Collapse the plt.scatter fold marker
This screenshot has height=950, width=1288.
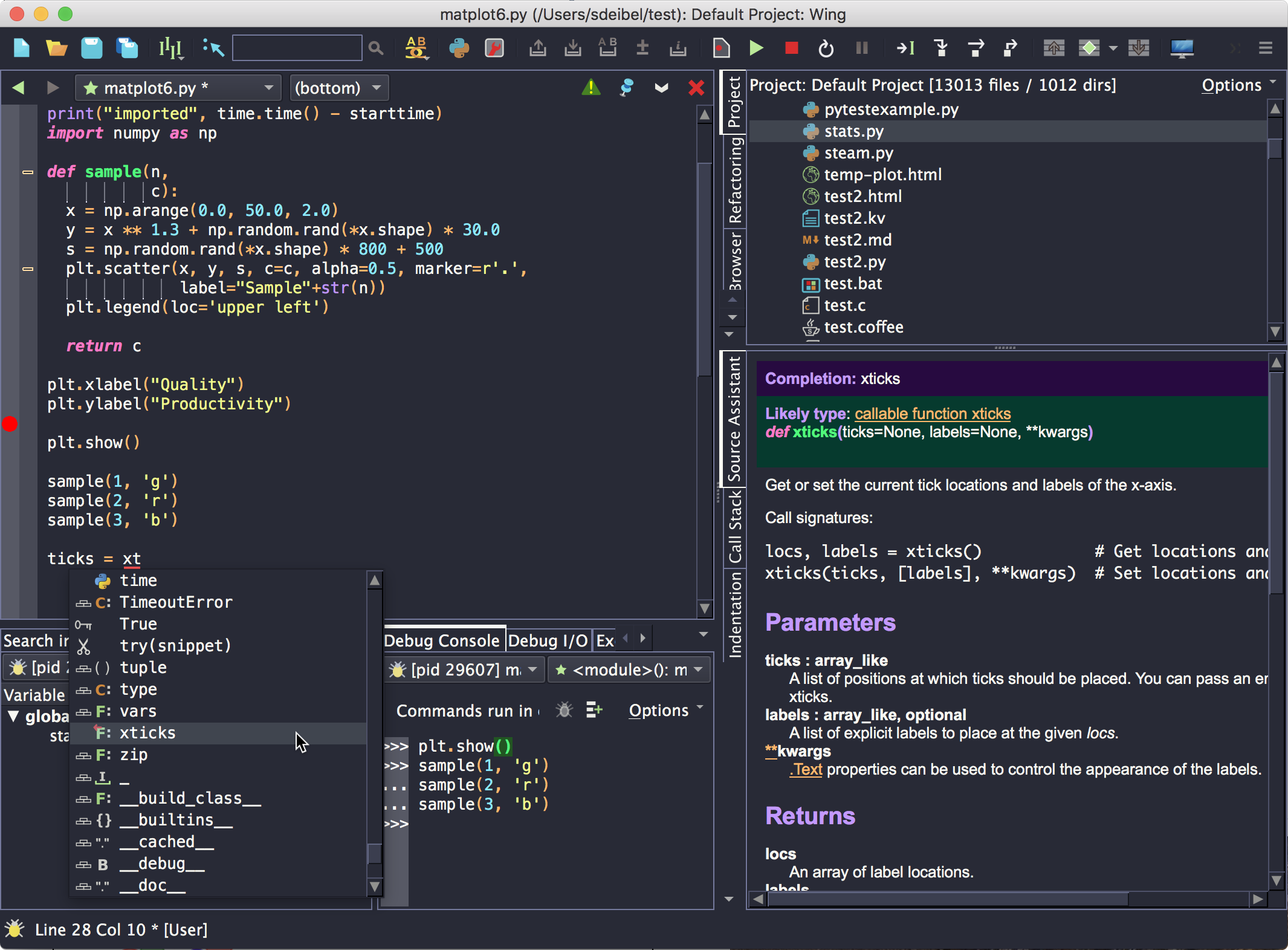28,269
